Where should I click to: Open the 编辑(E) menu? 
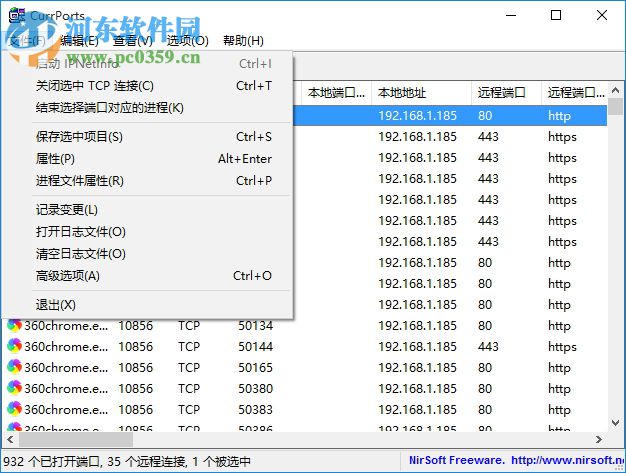pos(79,41)
